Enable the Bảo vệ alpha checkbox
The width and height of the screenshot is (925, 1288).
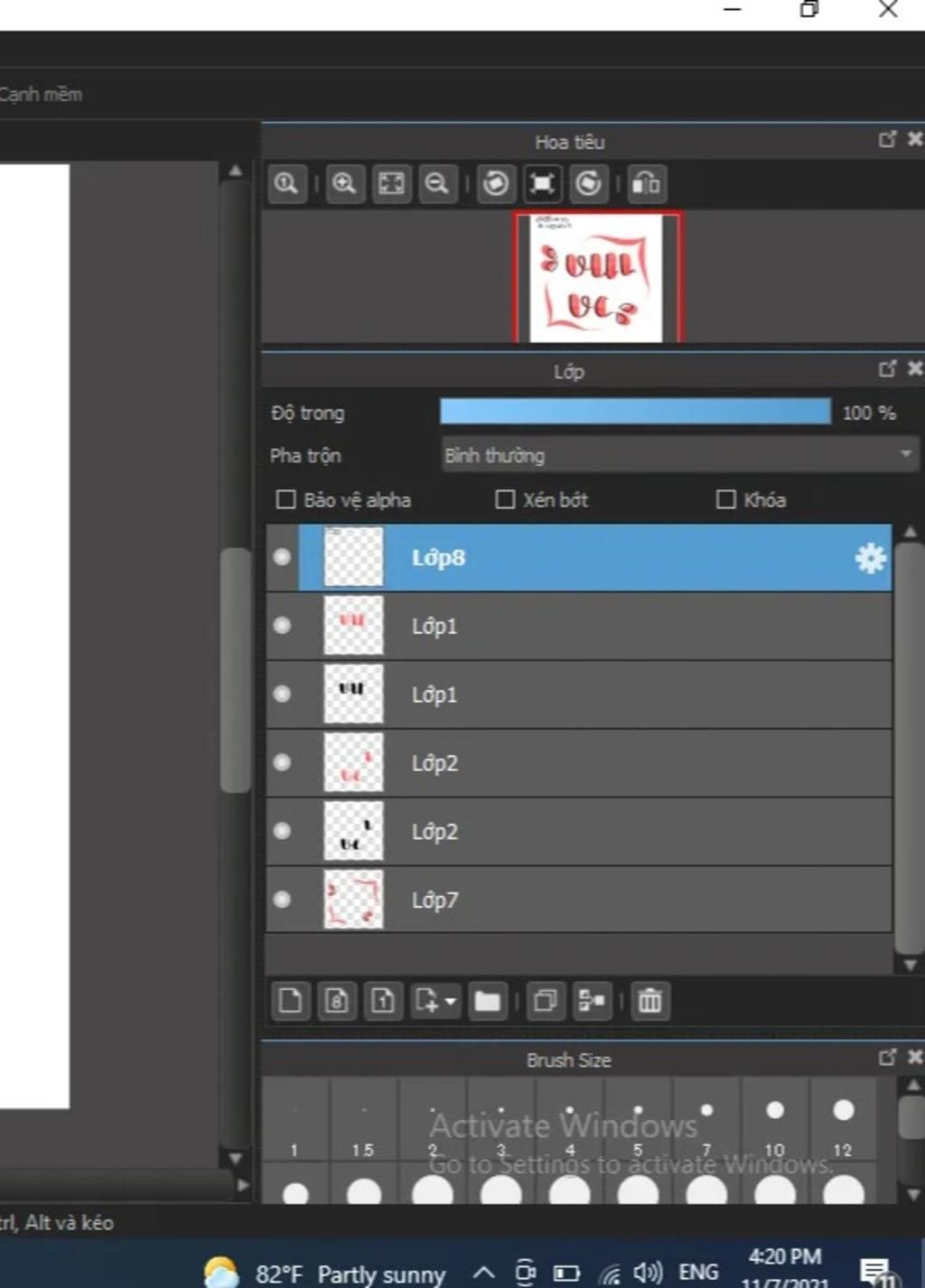(285, 499)
